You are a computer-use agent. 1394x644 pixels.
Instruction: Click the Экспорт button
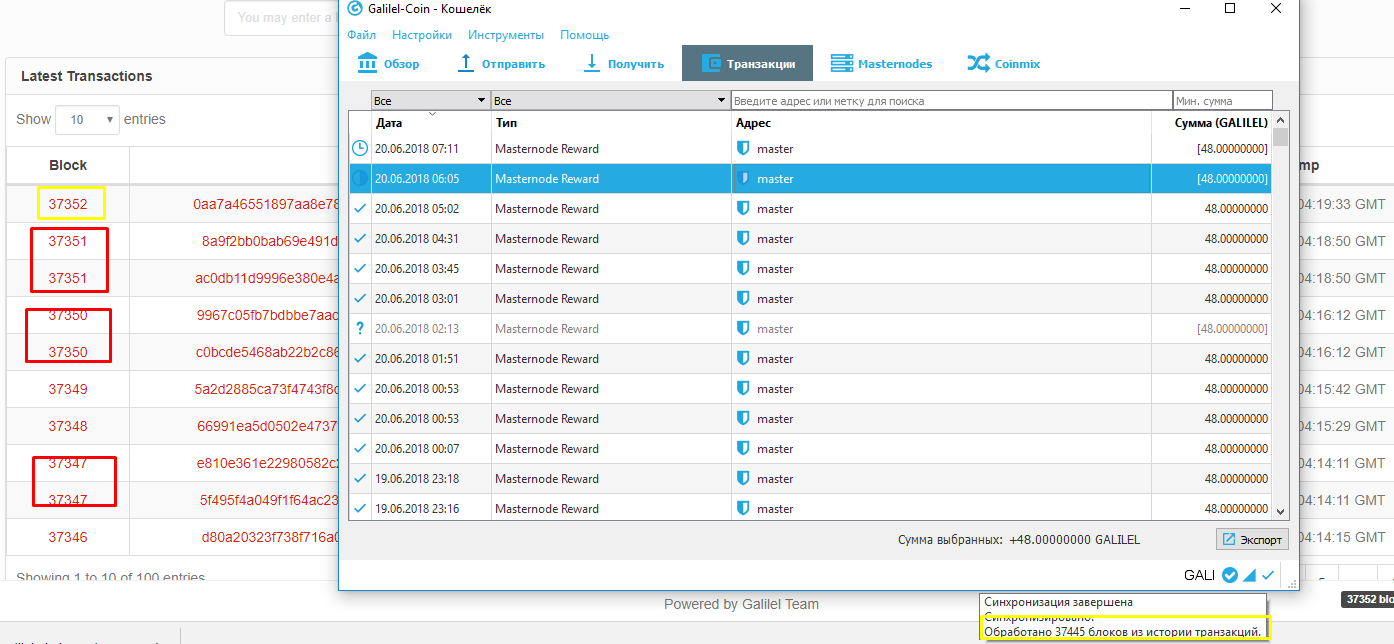(x=1252, y=539)
